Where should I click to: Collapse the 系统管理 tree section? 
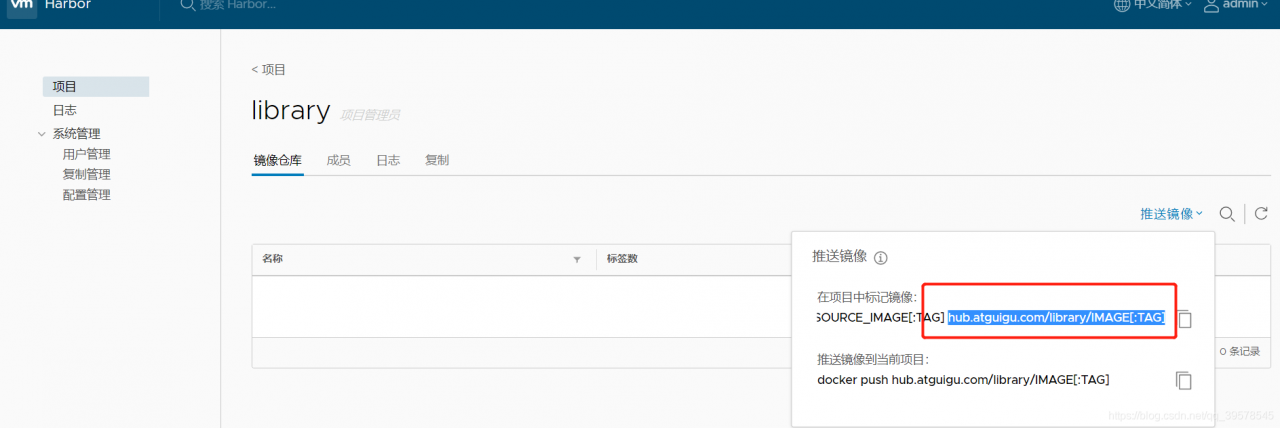click(x=42, y=133)
